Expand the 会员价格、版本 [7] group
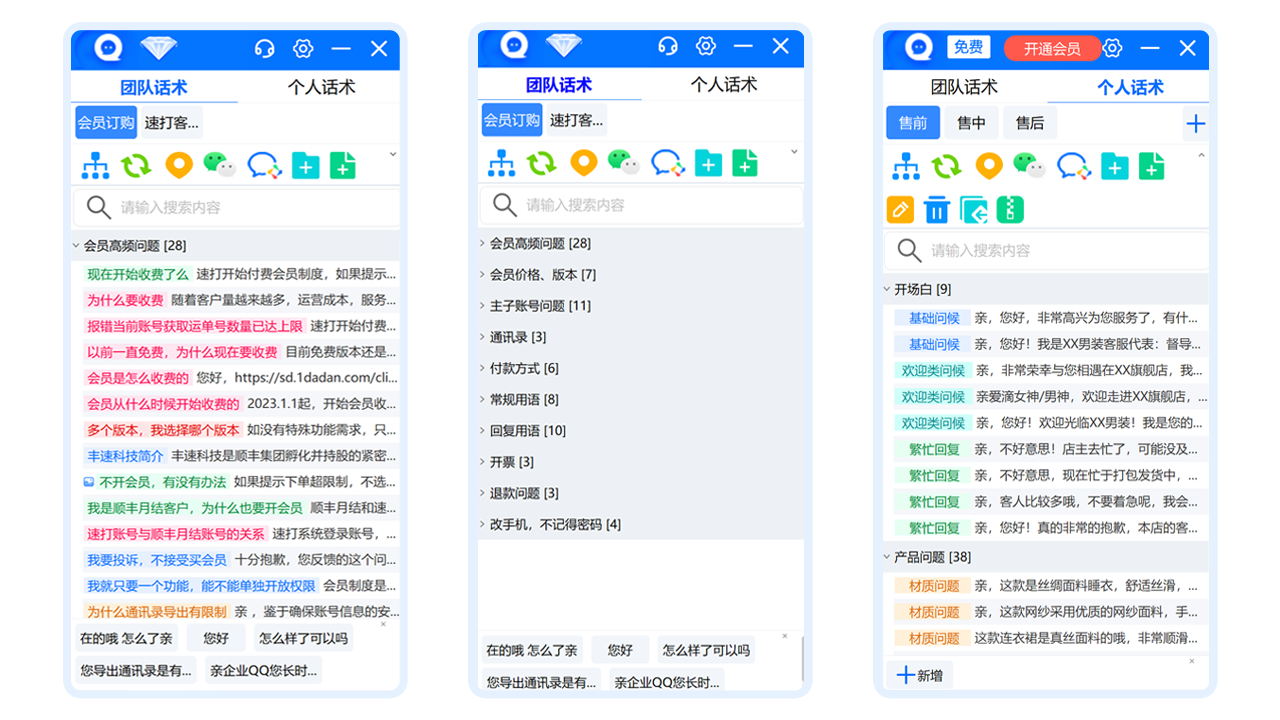The image size is (1280, 720). point(542,275)
